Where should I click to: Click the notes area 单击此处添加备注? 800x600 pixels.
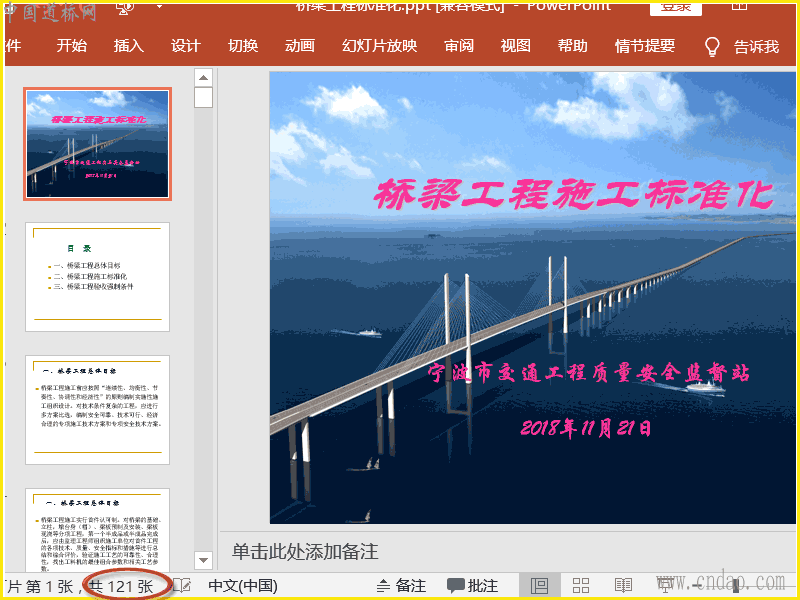click(x=305, y=552)
